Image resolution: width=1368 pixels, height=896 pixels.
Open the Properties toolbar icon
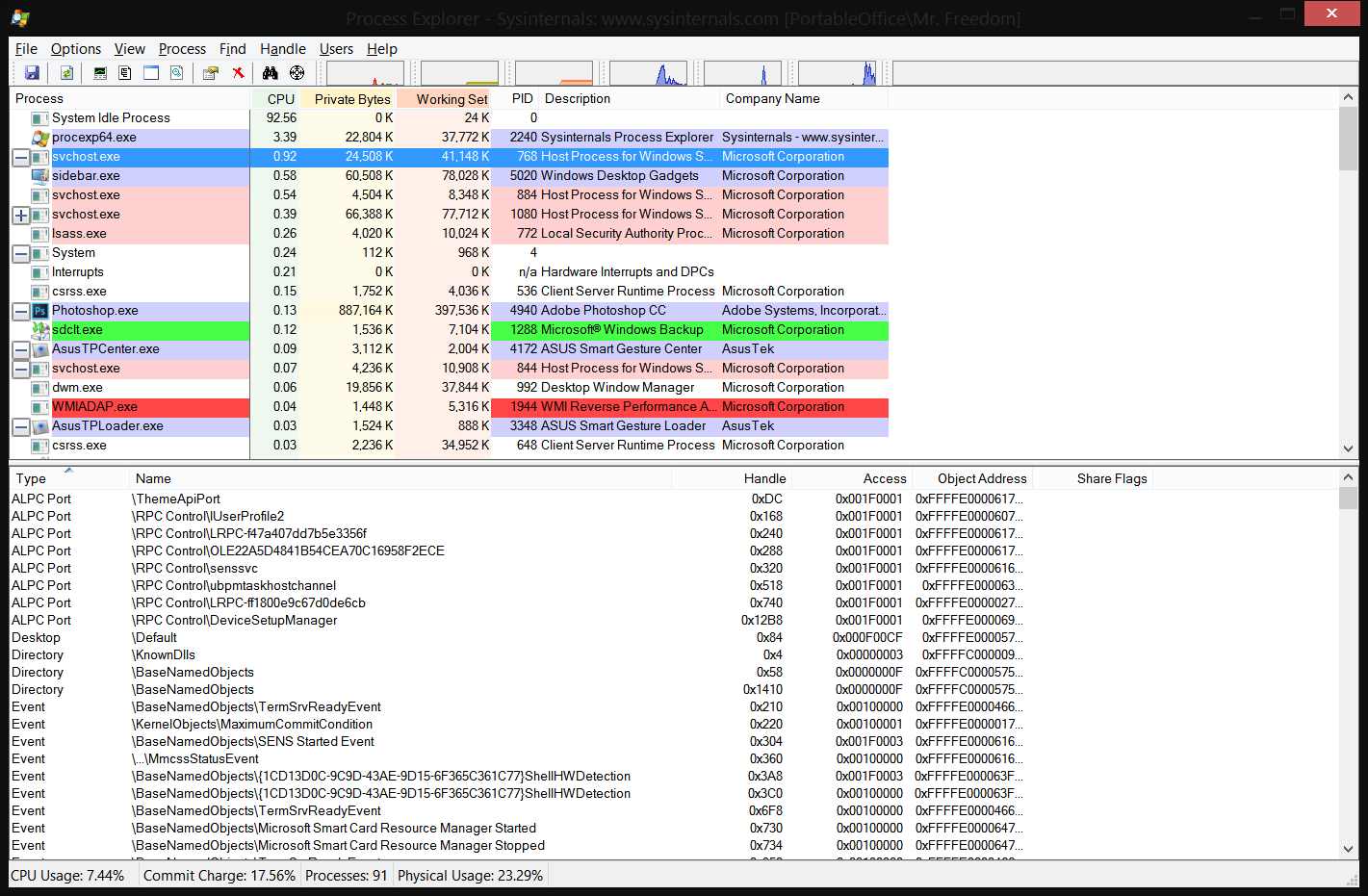tap(211, 73)
